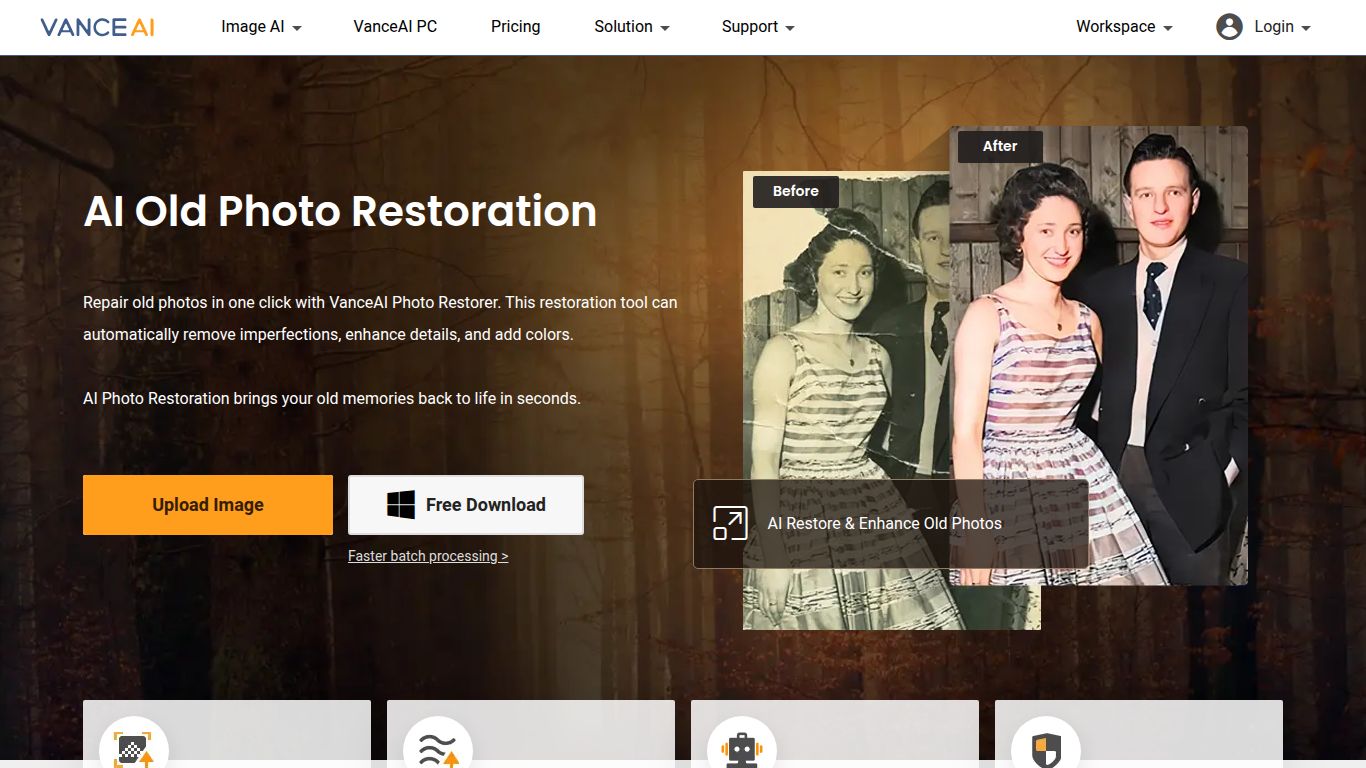Image resolution: width=1366 pixels, height=768 pixels.
Task: Open the Faster batch processing link
Action: click(x=428, y=556)
